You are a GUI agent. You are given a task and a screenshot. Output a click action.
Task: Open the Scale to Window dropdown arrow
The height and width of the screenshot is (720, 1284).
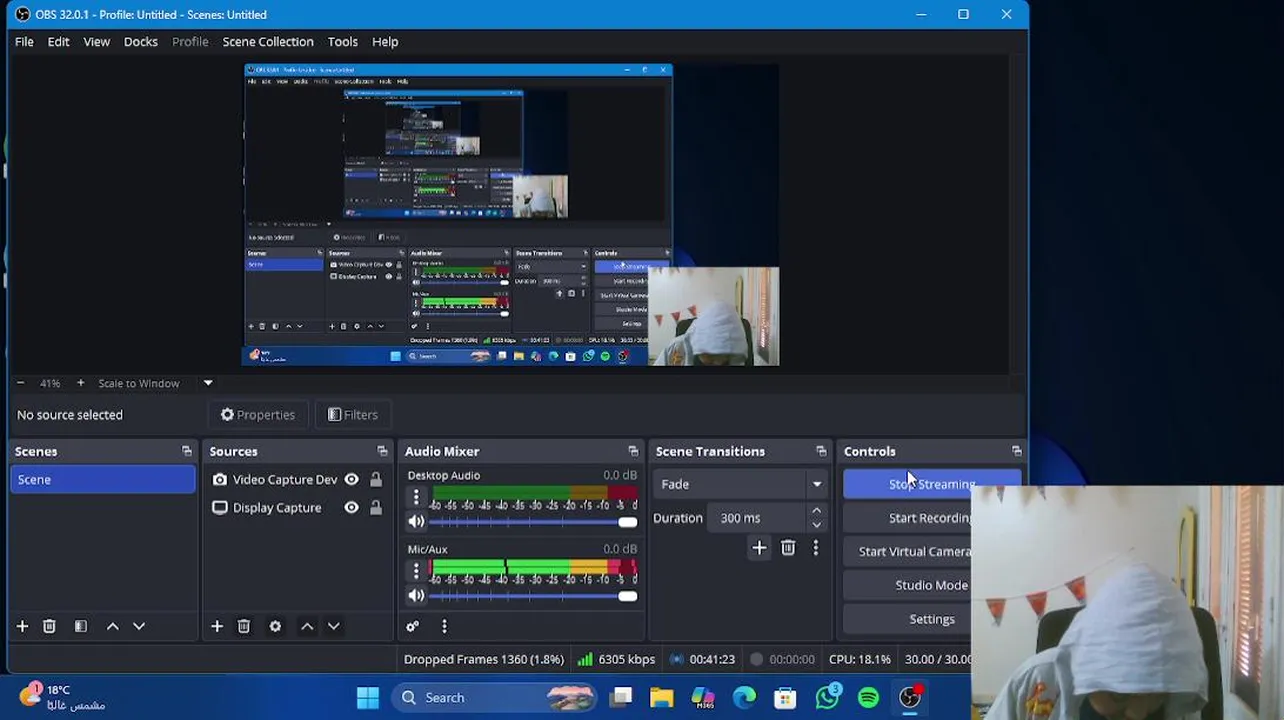(x=208, y=383)
